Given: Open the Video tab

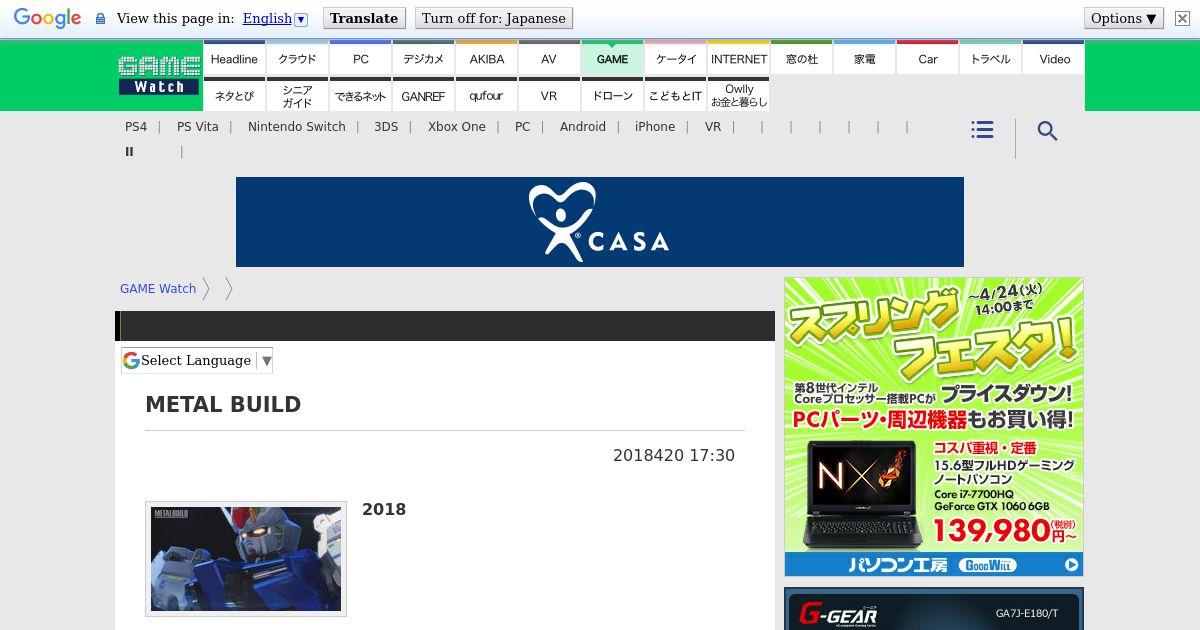Looking at the screenshot, I should click(1054, 59).
